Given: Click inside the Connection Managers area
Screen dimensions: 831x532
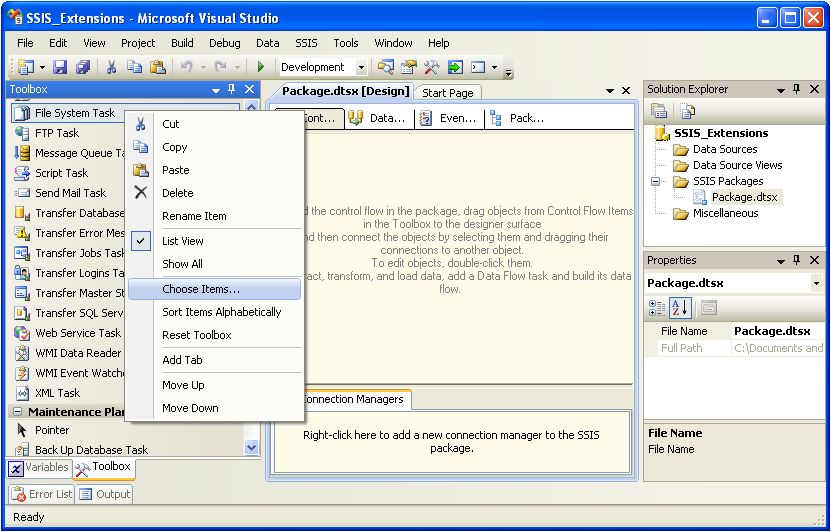Looking at the screenshot, I should 452,441.
